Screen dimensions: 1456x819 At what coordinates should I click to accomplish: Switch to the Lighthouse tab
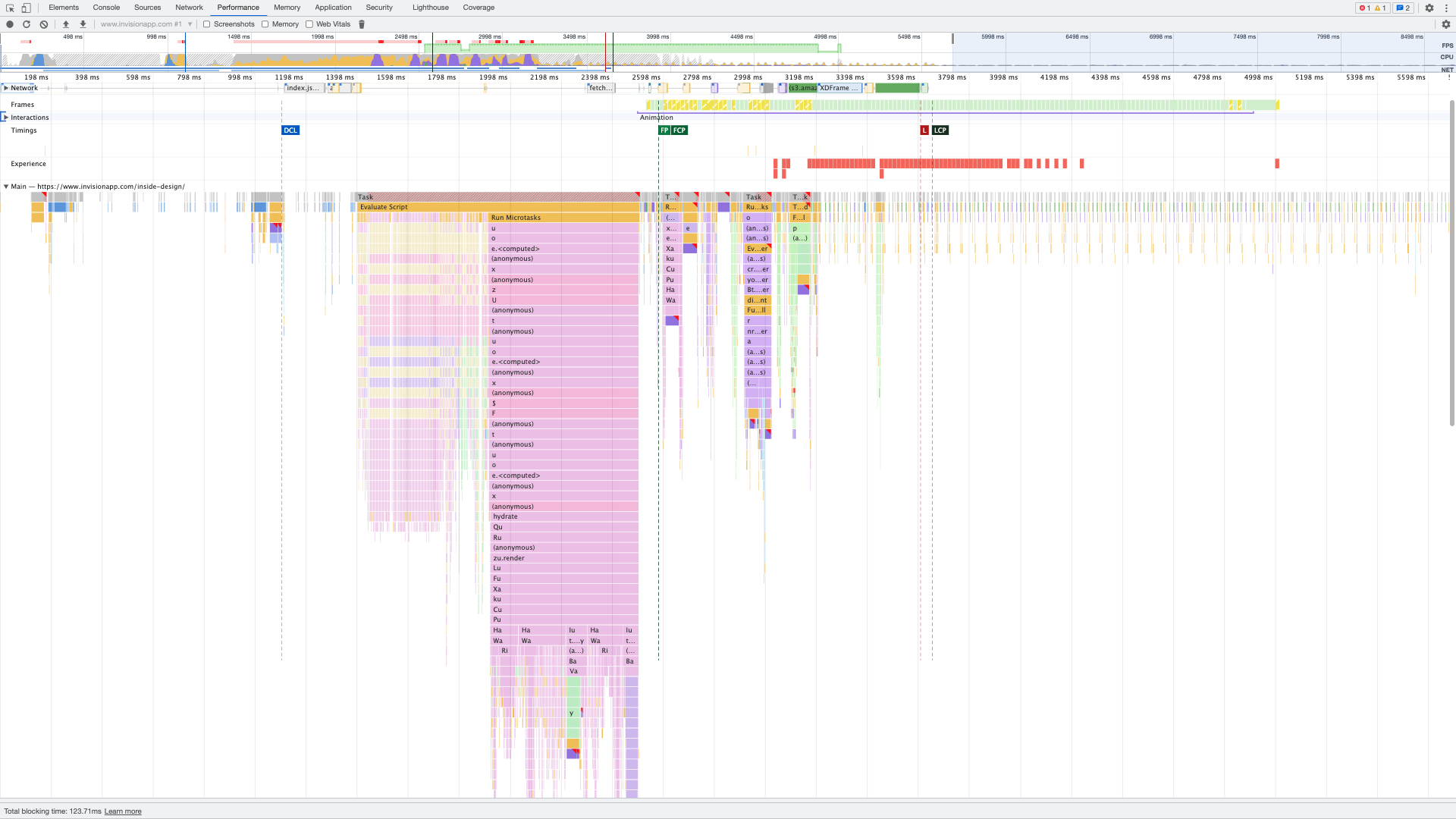430,8
